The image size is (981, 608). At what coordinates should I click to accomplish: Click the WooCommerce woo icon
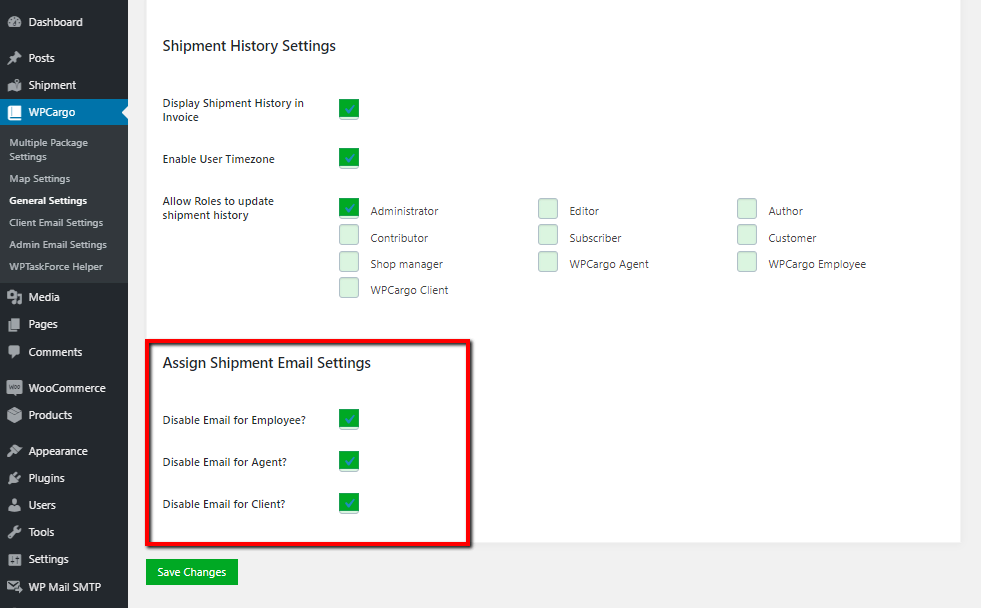pos(14,388)
